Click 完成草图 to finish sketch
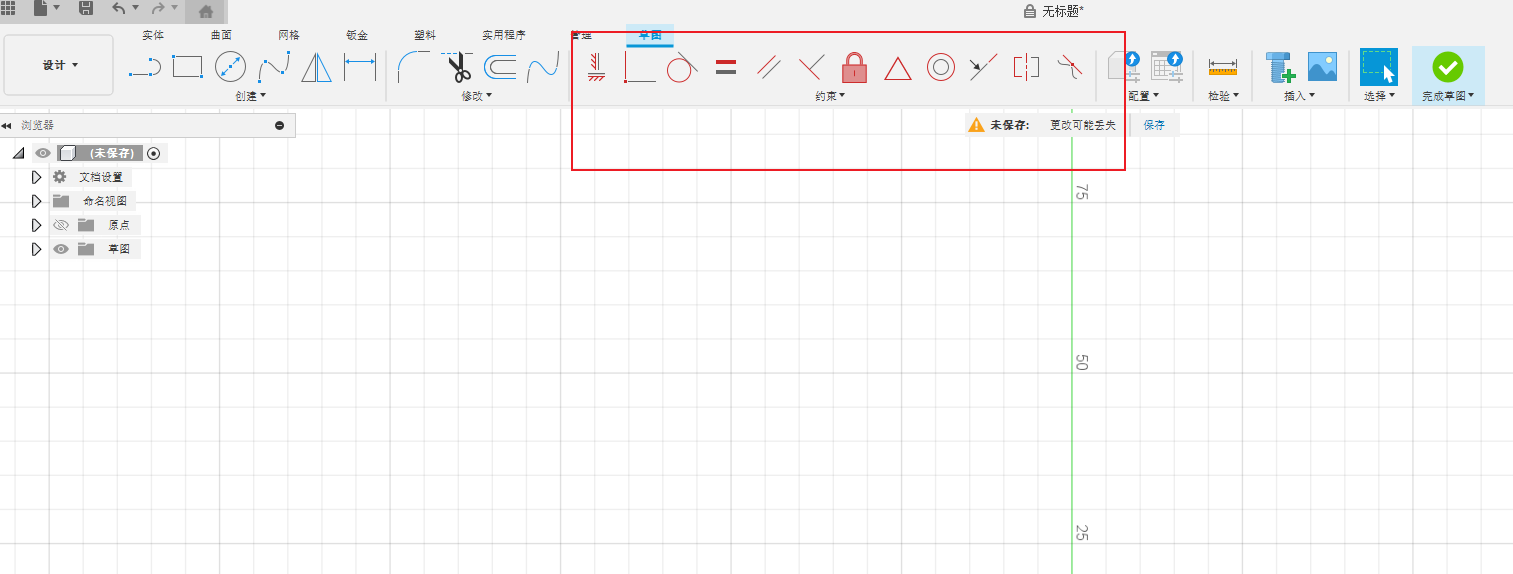Image resolution: width=1513 pixels, height=574 pixels. click(1447, 75)
